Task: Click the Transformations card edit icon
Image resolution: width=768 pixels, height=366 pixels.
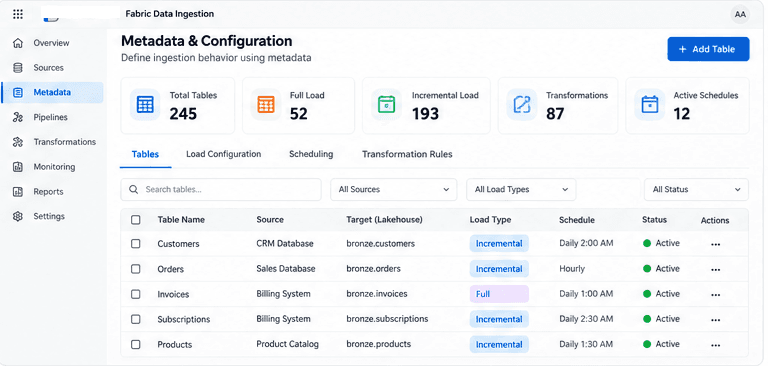Action: (x=522, y=104)
